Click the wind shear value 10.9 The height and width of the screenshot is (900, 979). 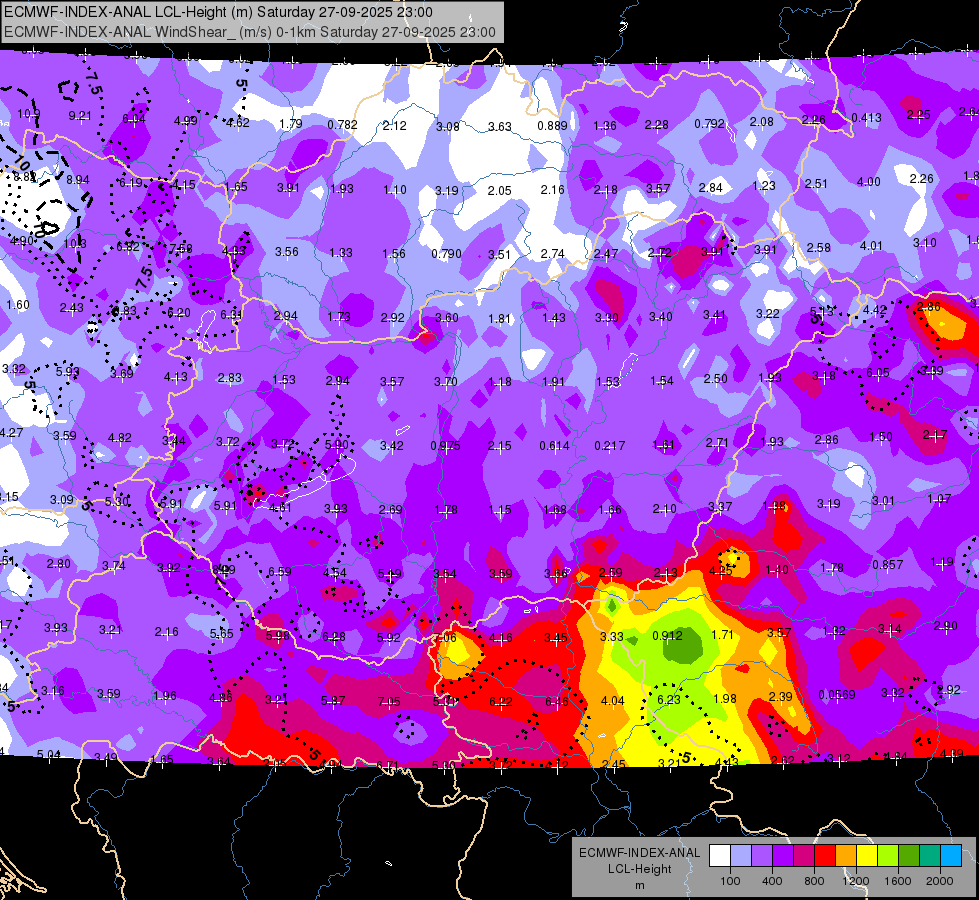click(29, 114)
